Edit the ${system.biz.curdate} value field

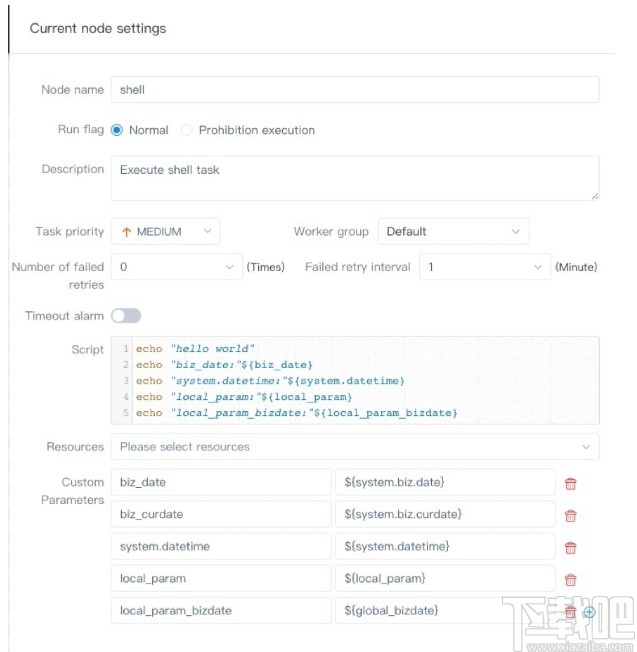point(445,514)
